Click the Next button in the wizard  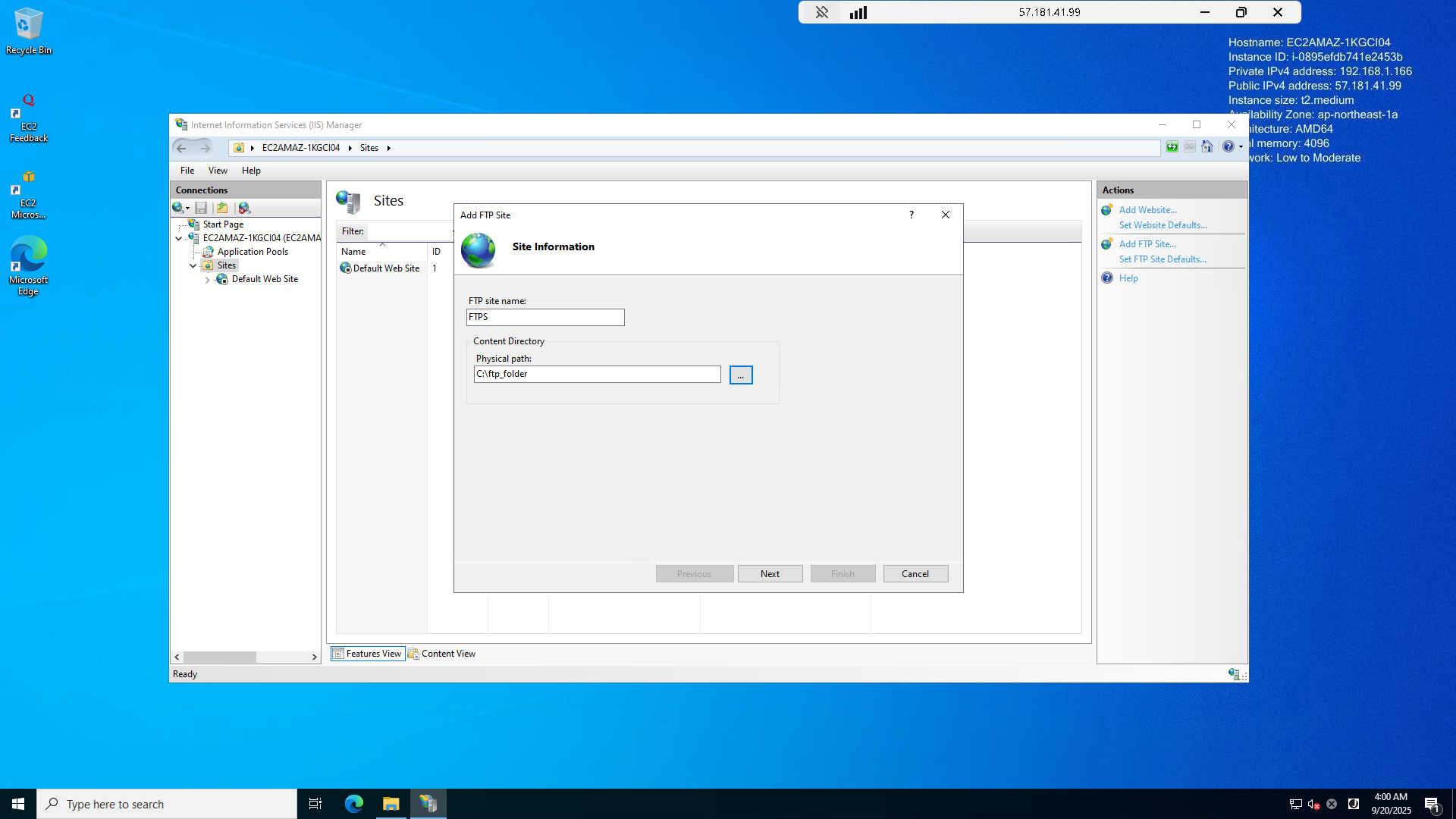(x=770, y=574)
